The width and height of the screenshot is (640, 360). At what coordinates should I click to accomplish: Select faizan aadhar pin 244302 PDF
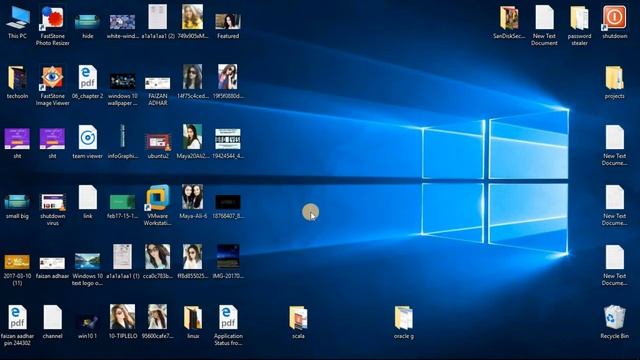18,317
